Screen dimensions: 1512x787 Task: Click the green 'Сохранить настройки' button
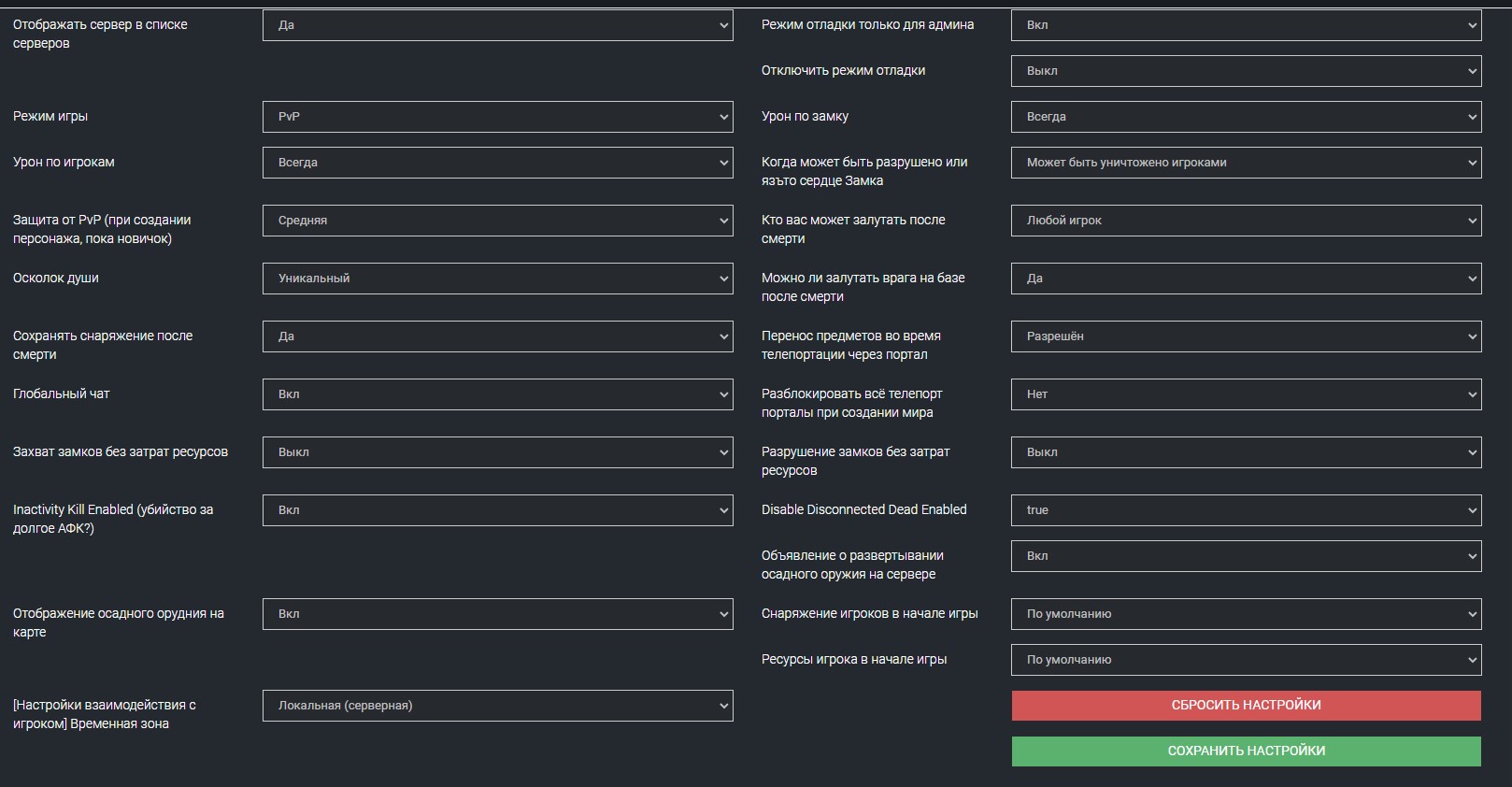point(1246,751)
